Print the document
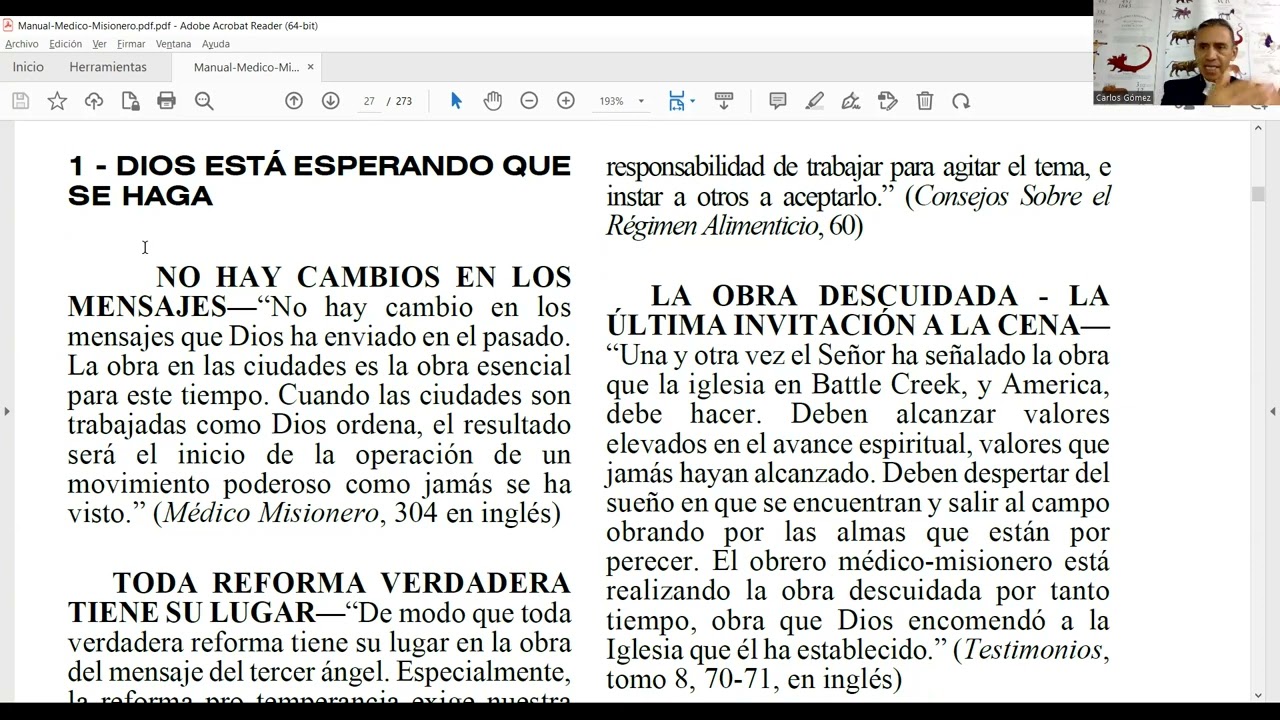 click(167, 101)
